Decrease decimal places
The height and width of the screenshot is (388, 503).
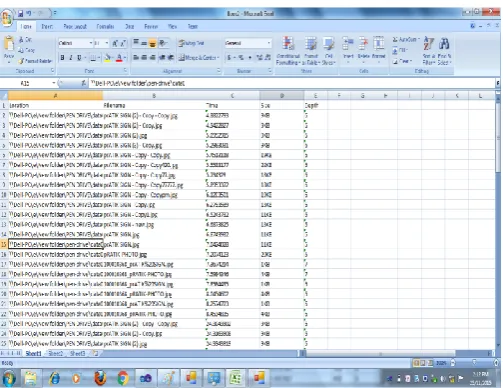(267, 58)
